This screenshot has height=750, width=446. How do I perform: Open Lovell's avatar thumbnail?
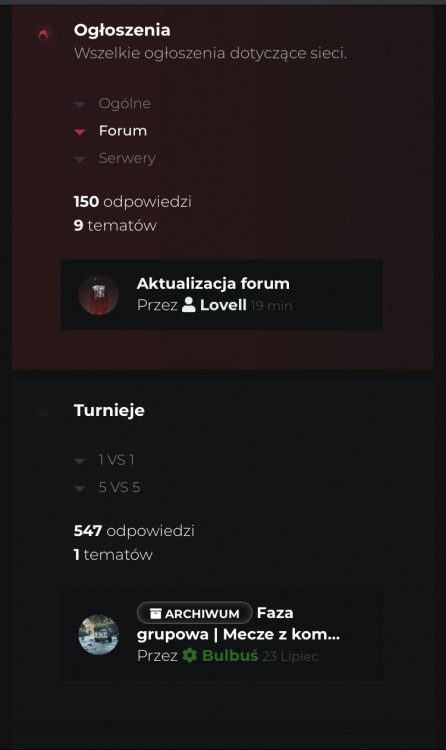[99, 295]
